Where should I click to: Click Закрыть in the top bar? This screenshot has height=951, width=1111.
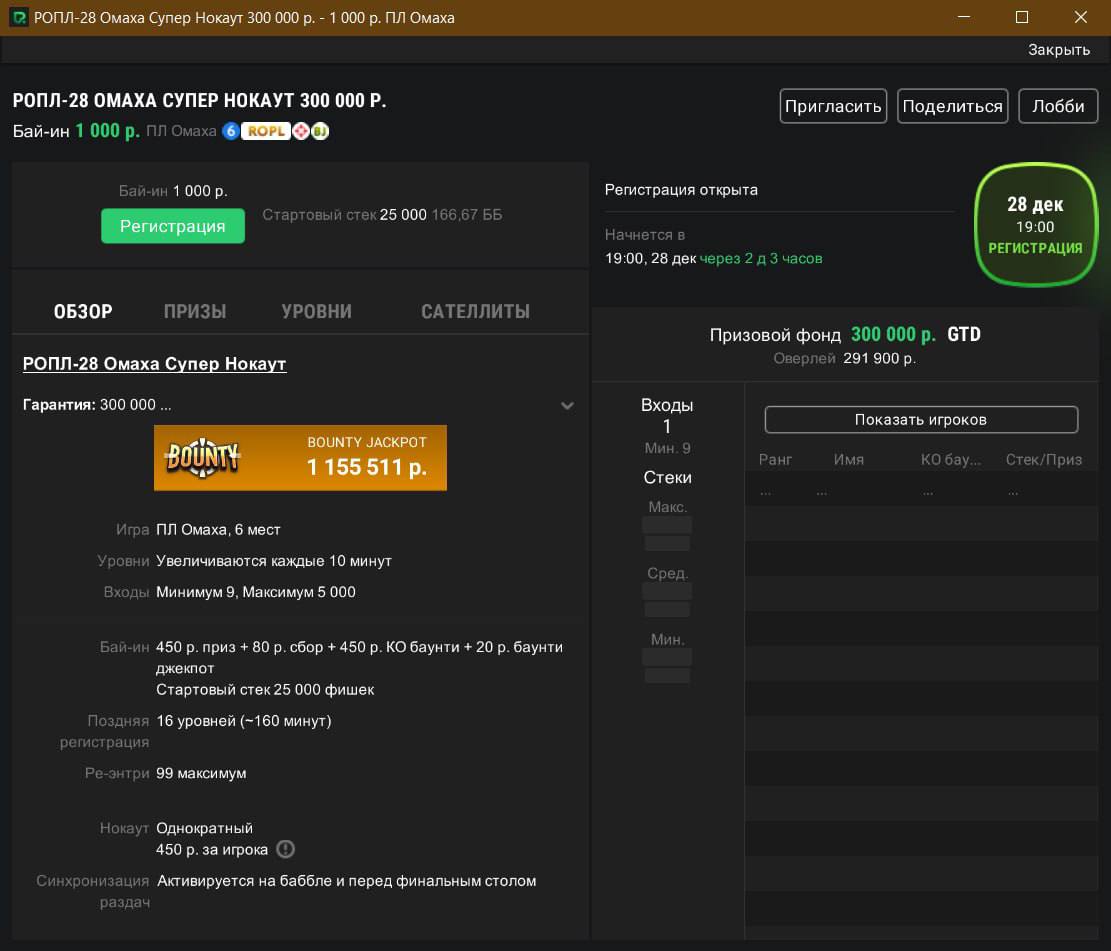(1058, 49)
